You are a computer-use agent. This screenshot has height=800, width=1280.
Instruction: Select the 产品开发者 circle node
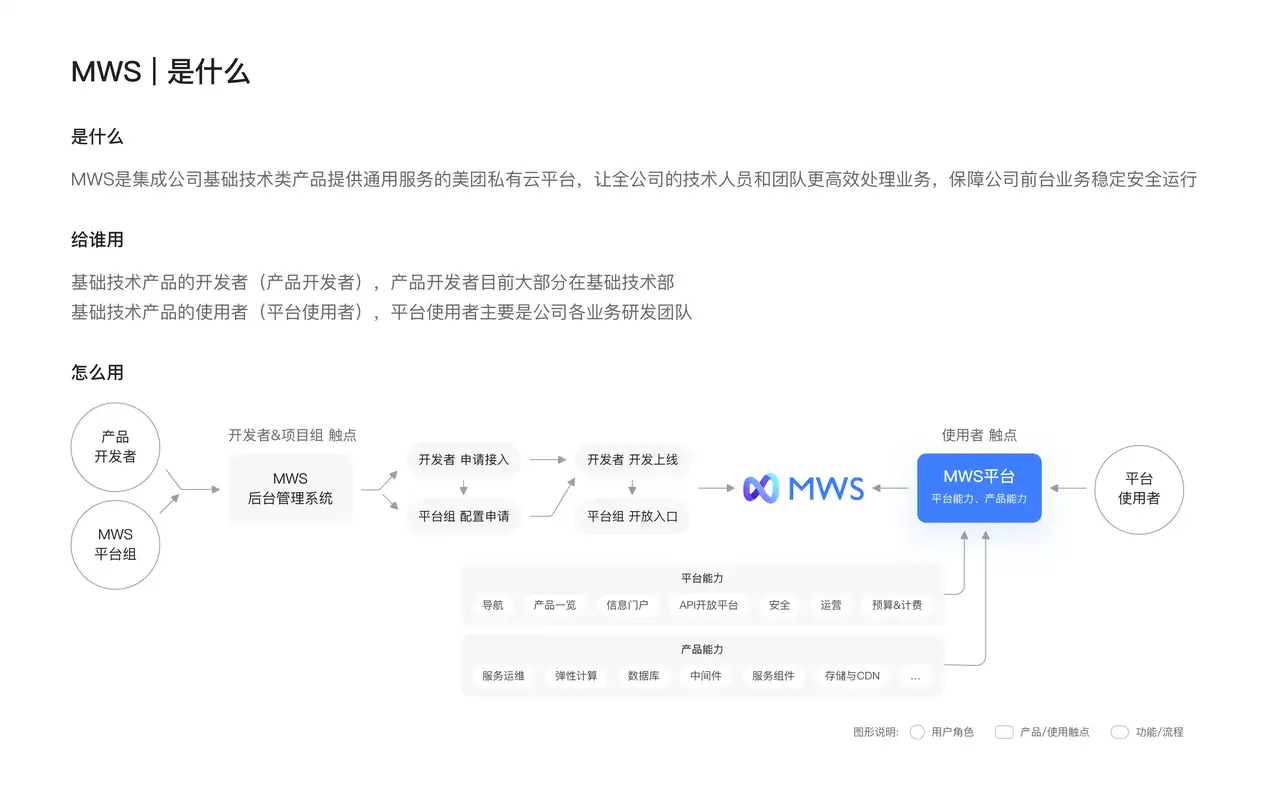(115, 447)
